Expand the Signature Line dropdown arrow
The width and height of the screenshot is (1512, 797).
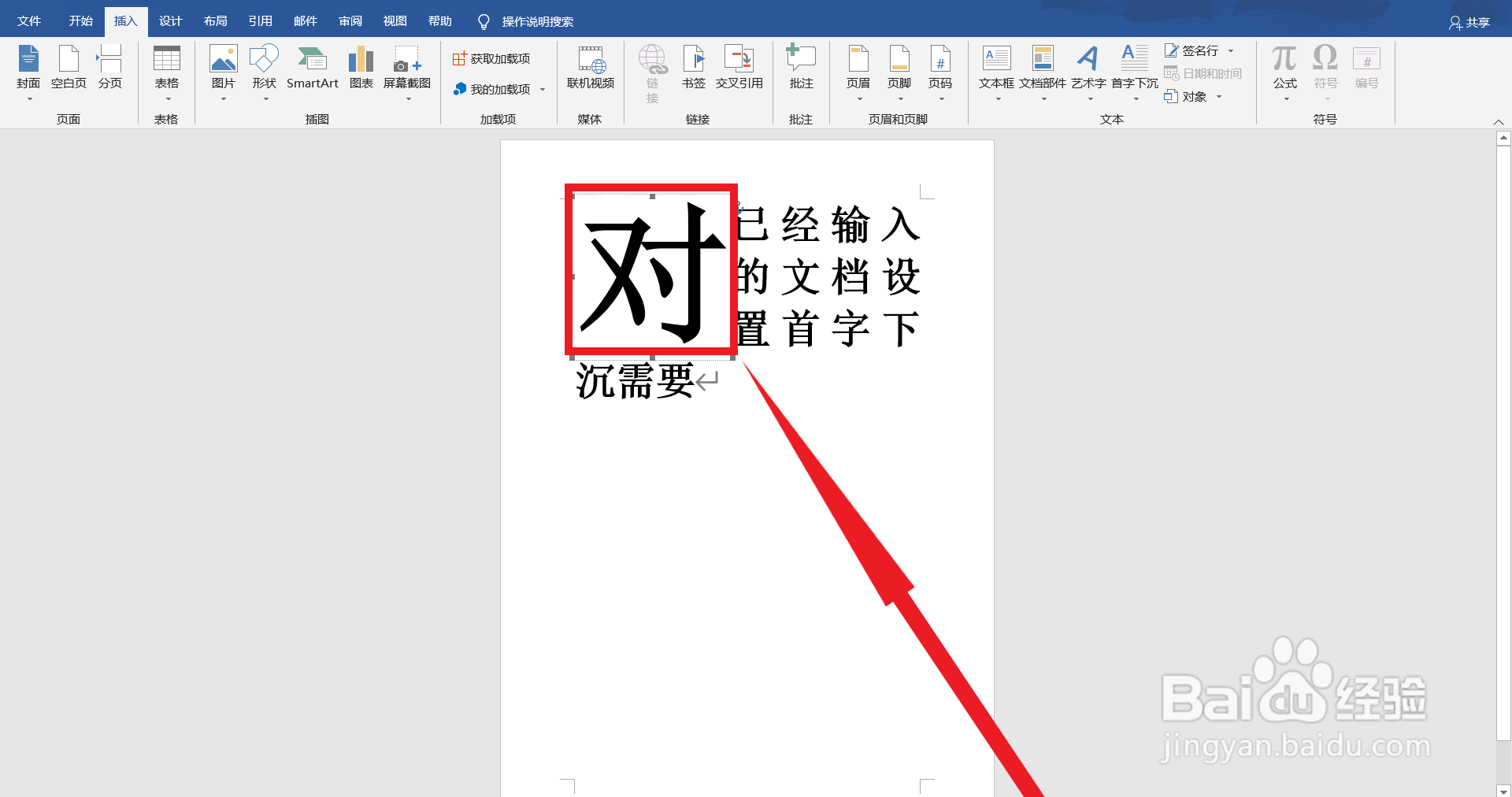coord(1231,51)
